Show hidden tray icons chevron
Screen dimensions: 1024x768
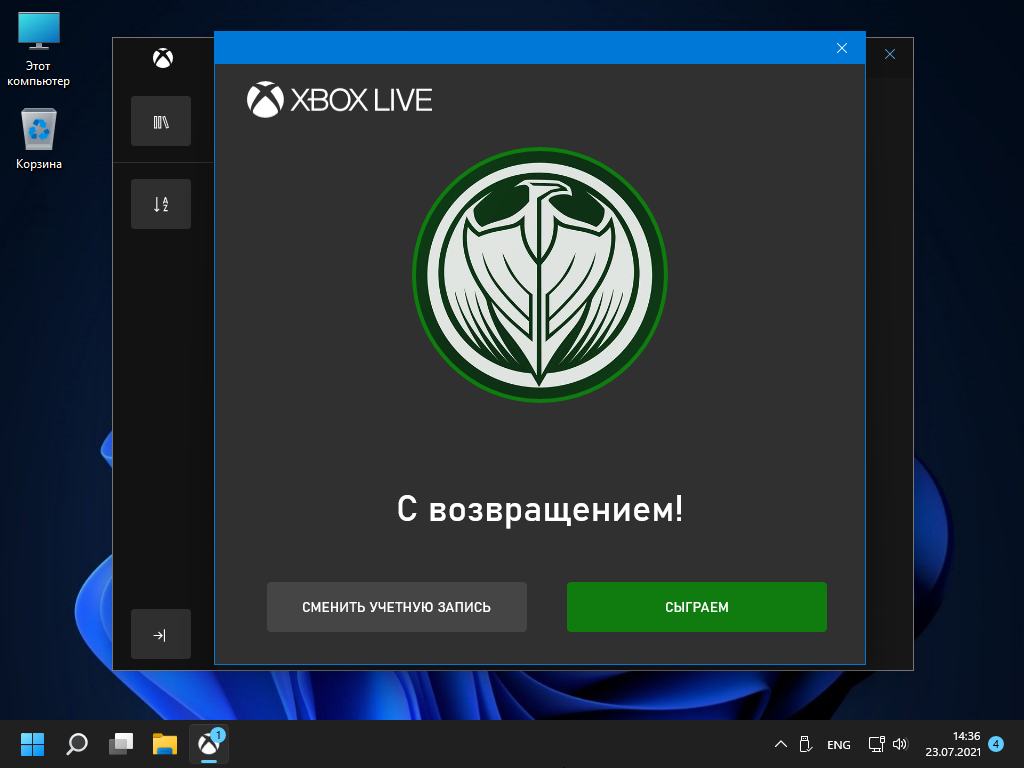(x=780, y=744)
